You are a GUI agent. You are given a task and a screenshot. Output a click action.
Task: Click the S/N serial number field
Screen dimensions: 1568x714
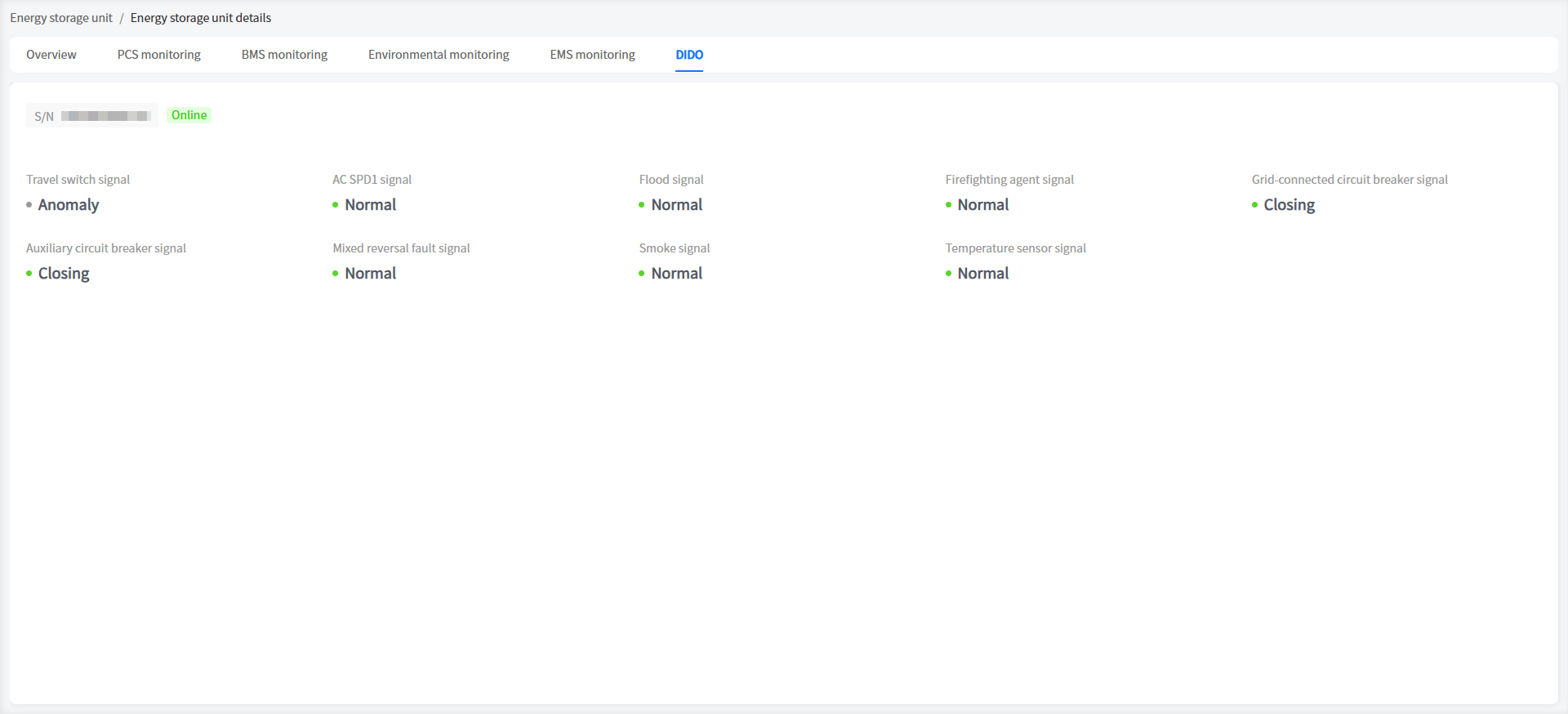tap(92, 116)
